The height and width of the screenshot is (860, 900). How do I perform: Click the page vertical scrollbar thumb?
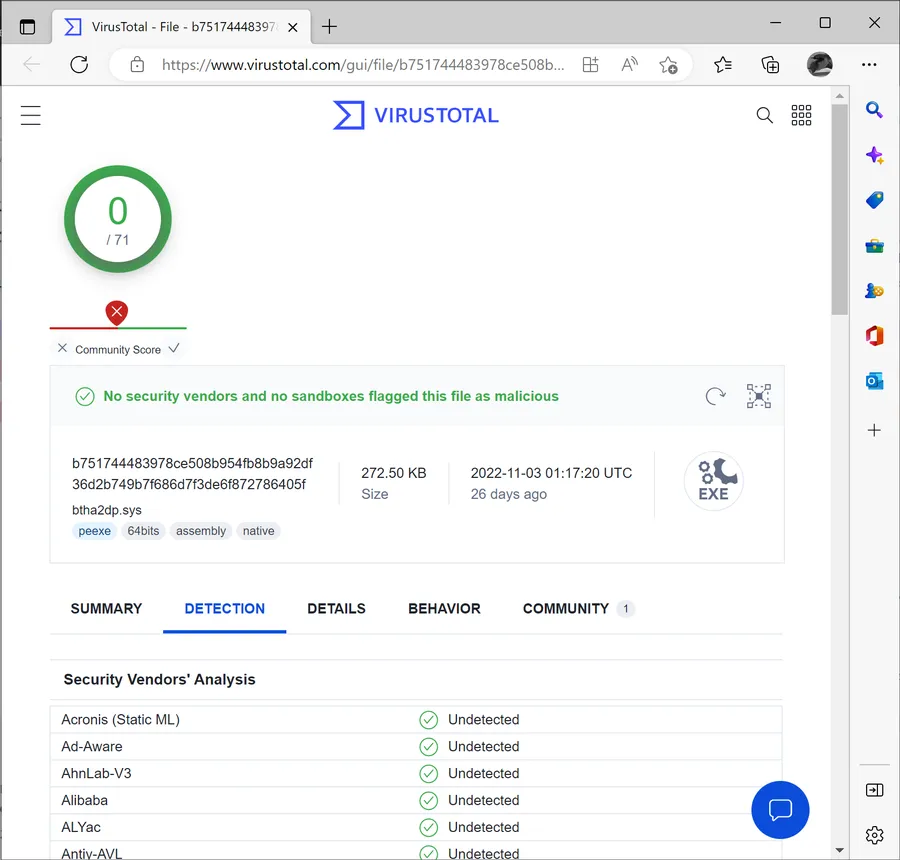(839, 209)
